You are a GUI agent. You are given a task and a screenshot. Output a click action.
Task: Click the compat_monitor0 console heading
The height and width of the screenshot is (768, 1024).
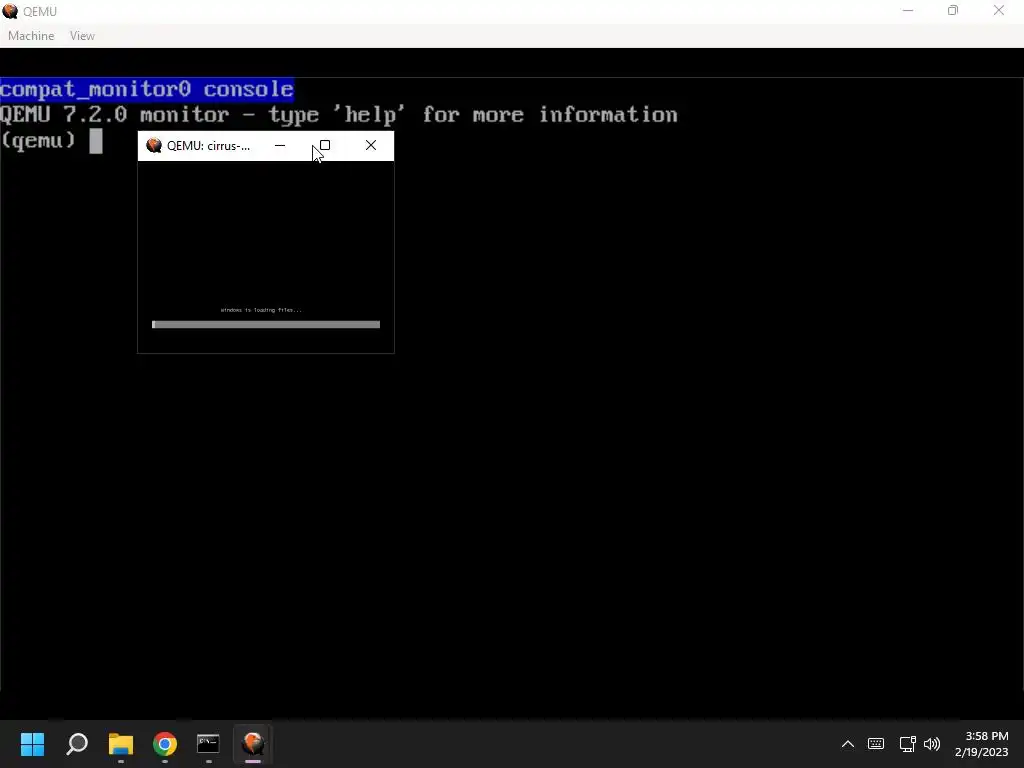pos(147,89)
